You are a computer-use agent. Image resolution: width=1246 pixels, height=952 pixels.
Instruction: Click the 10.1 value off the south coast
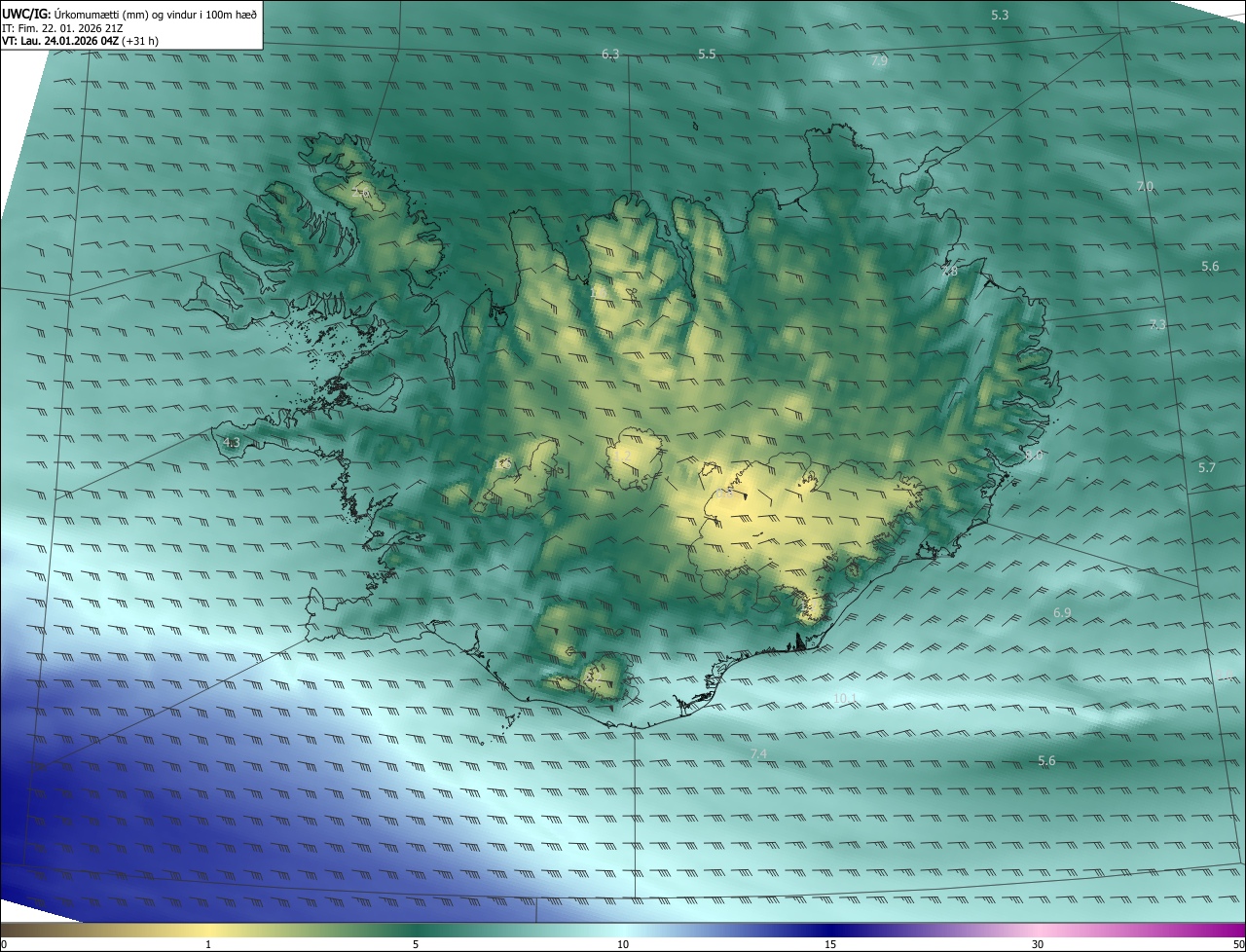846,698
